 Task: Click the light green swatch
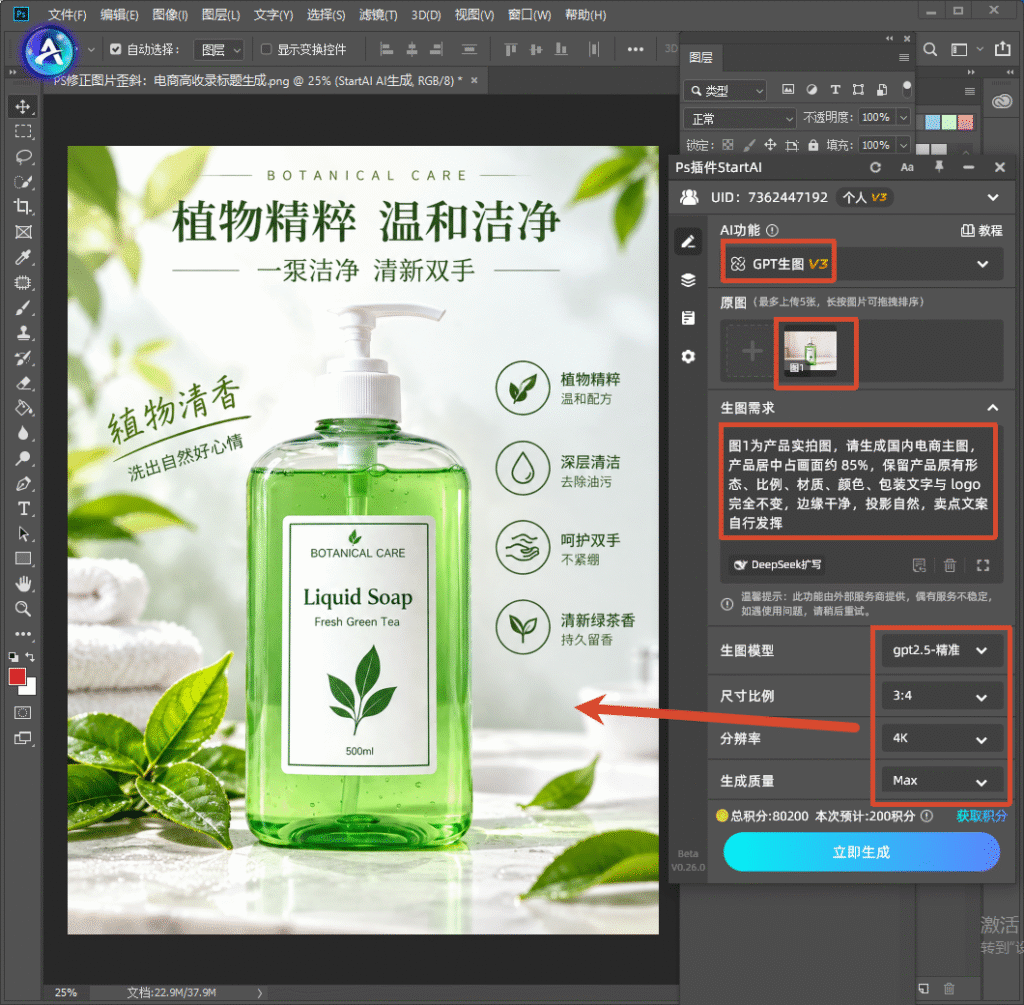coord(949,122)
